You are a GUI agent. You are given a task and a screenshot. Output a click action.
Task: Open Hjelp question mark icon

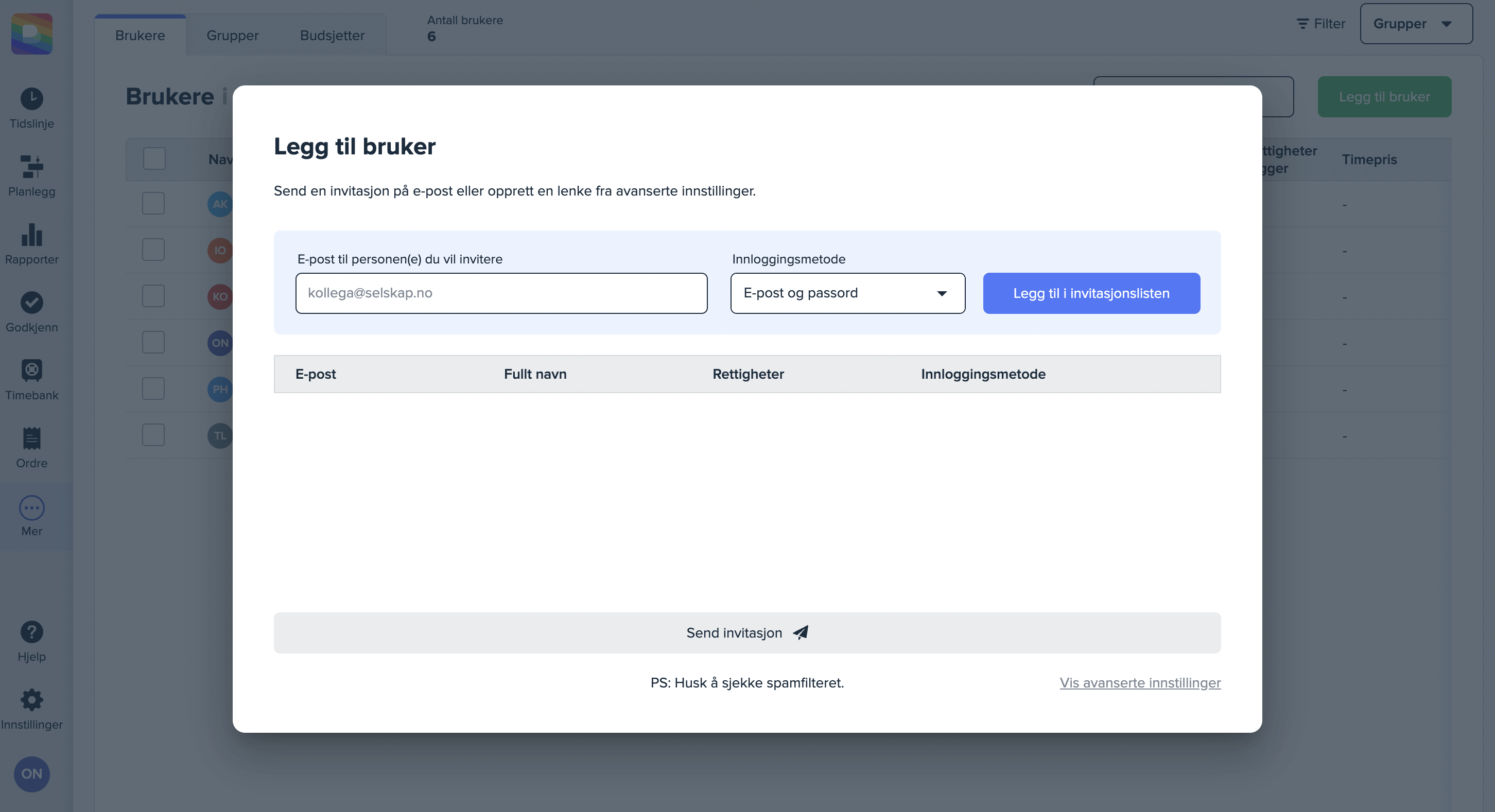click(31, 632)
